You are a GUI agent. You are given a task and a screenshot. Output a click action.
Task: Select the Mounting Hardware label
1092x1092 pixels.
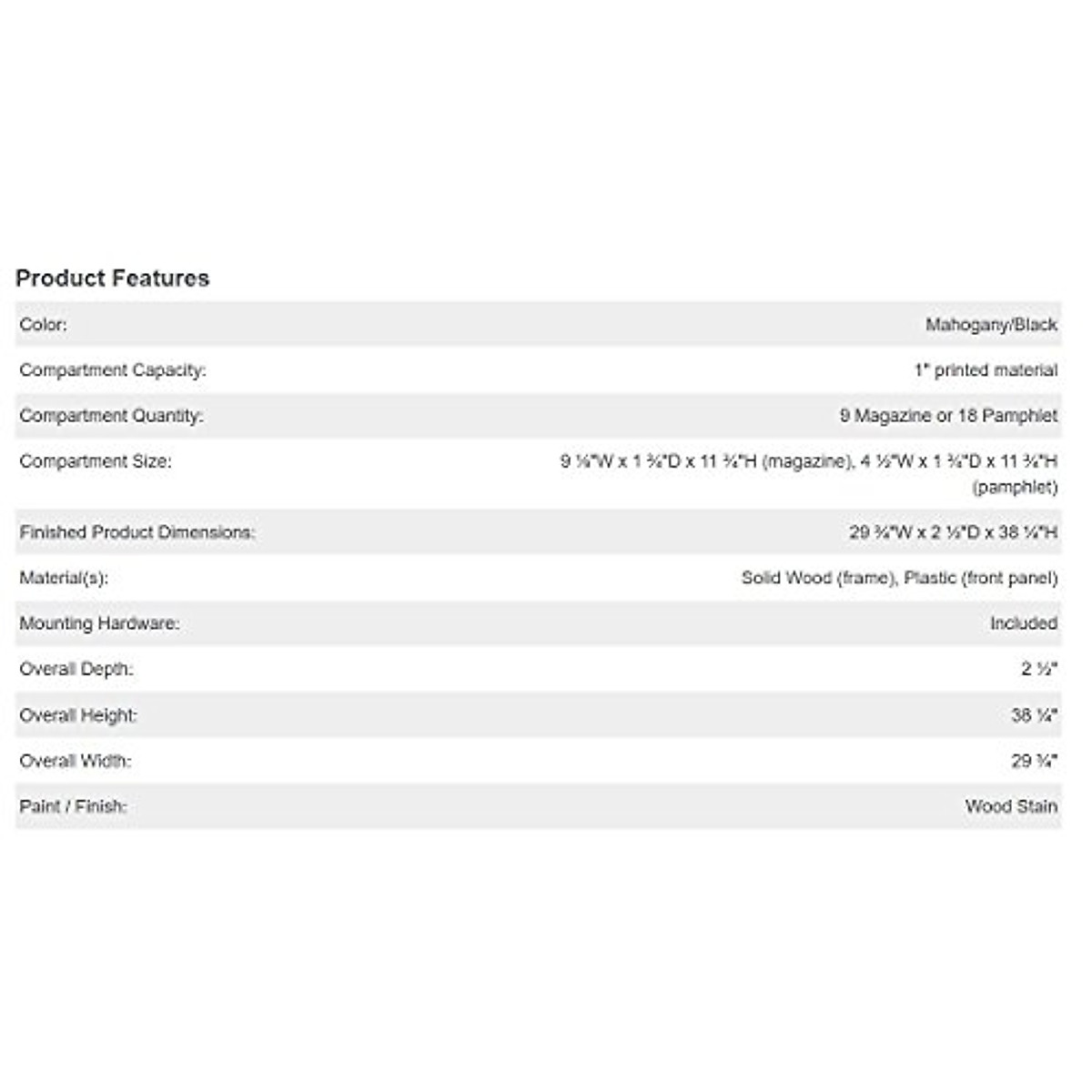(x=99, y=623)
